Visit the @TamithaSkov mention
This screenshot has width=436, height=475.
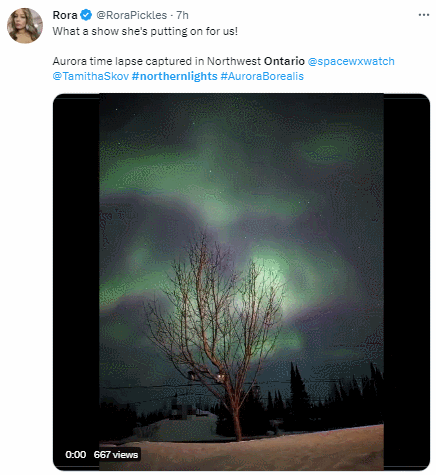91,76
